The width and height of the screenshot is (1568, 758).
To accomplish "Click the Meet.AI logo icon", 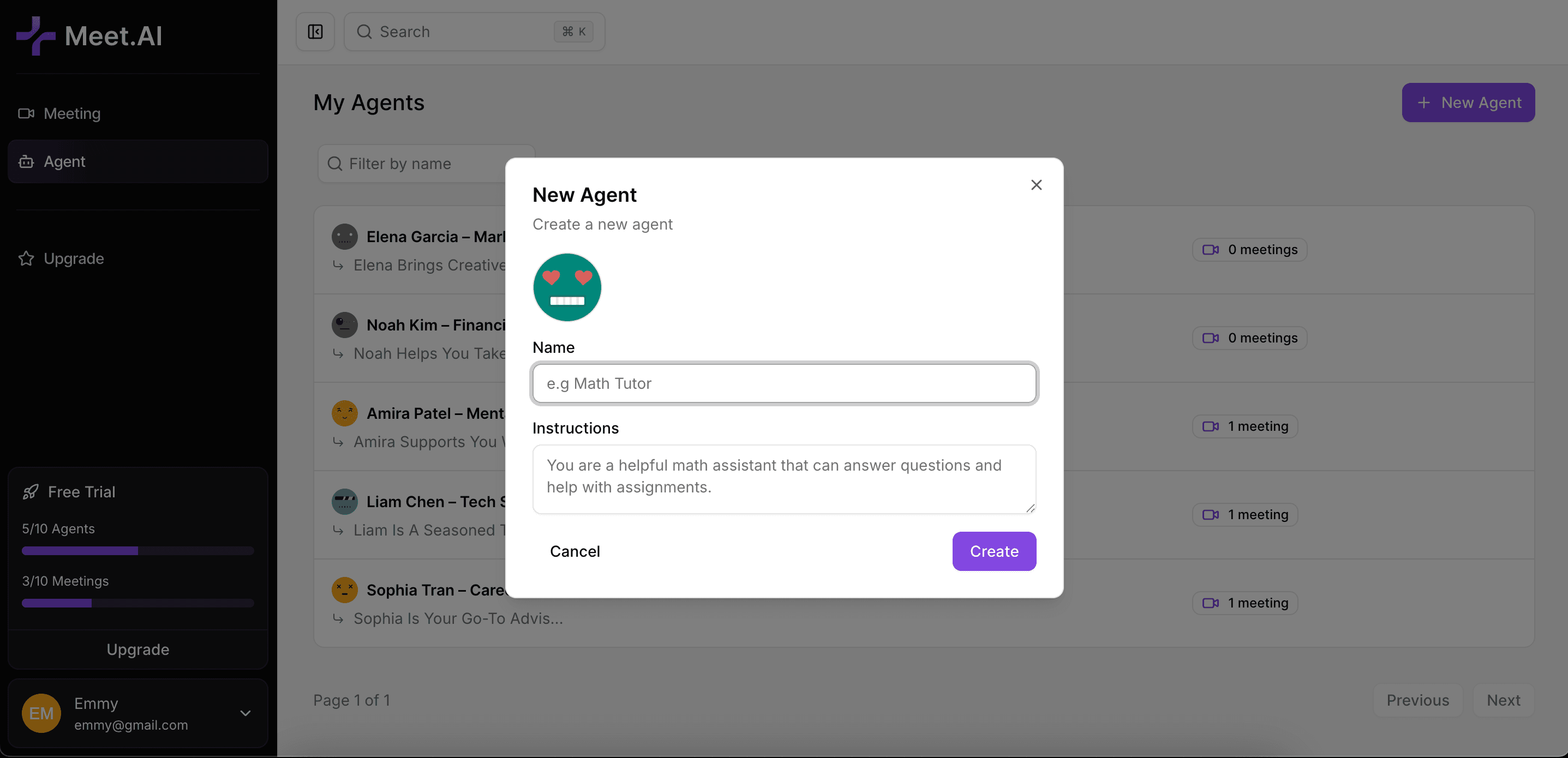I will click(x=35, y=35).
